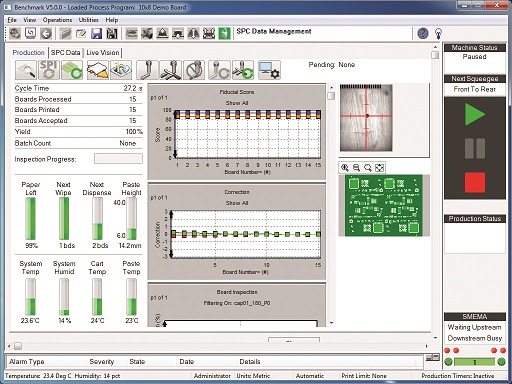Open the monitor settings gear icon
Viewport: 512px width, 384px height.
pyautogui.click(x=269, y=70)
